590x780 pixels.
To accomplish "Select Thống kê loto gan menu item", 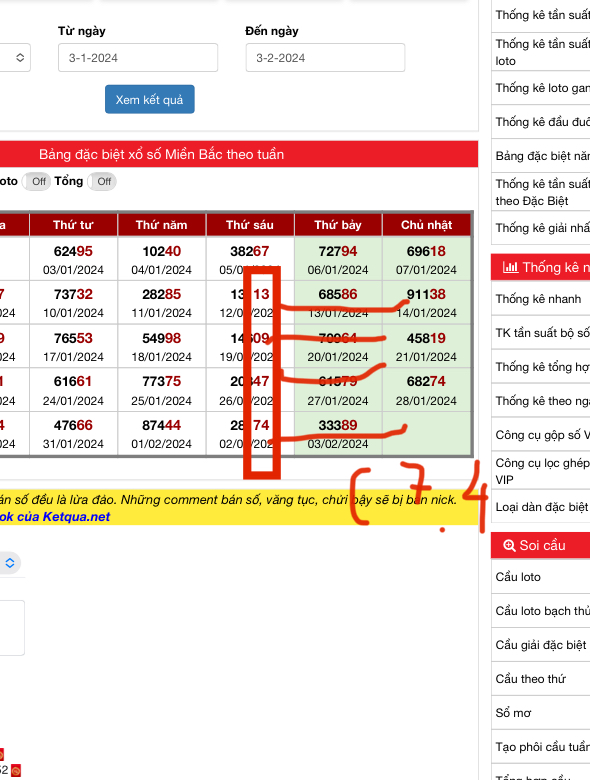I will click(x=540, y=88).
